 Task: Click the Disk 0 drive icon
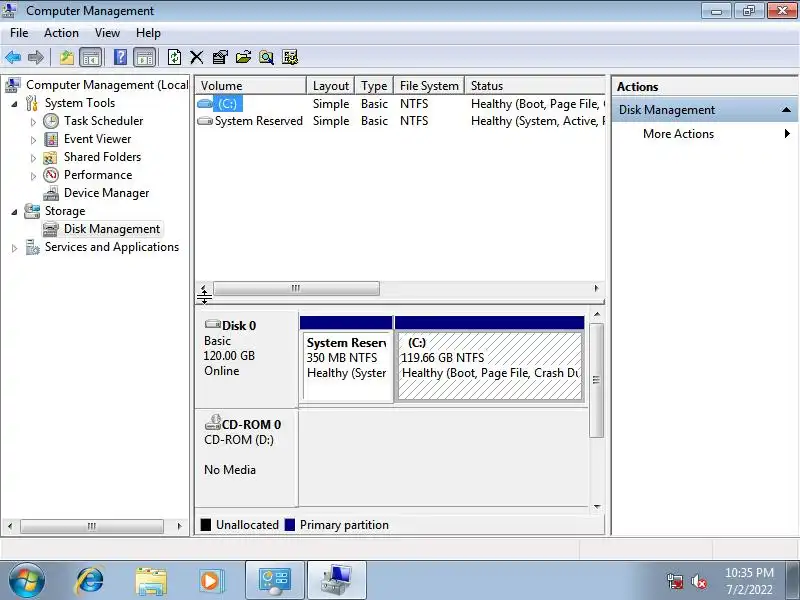pos(212,324)
